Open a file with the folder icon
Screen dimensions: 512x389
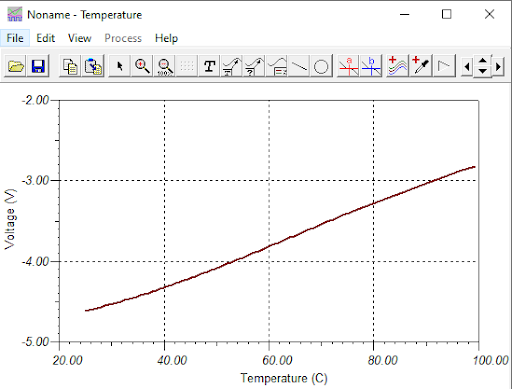[15, 66]
